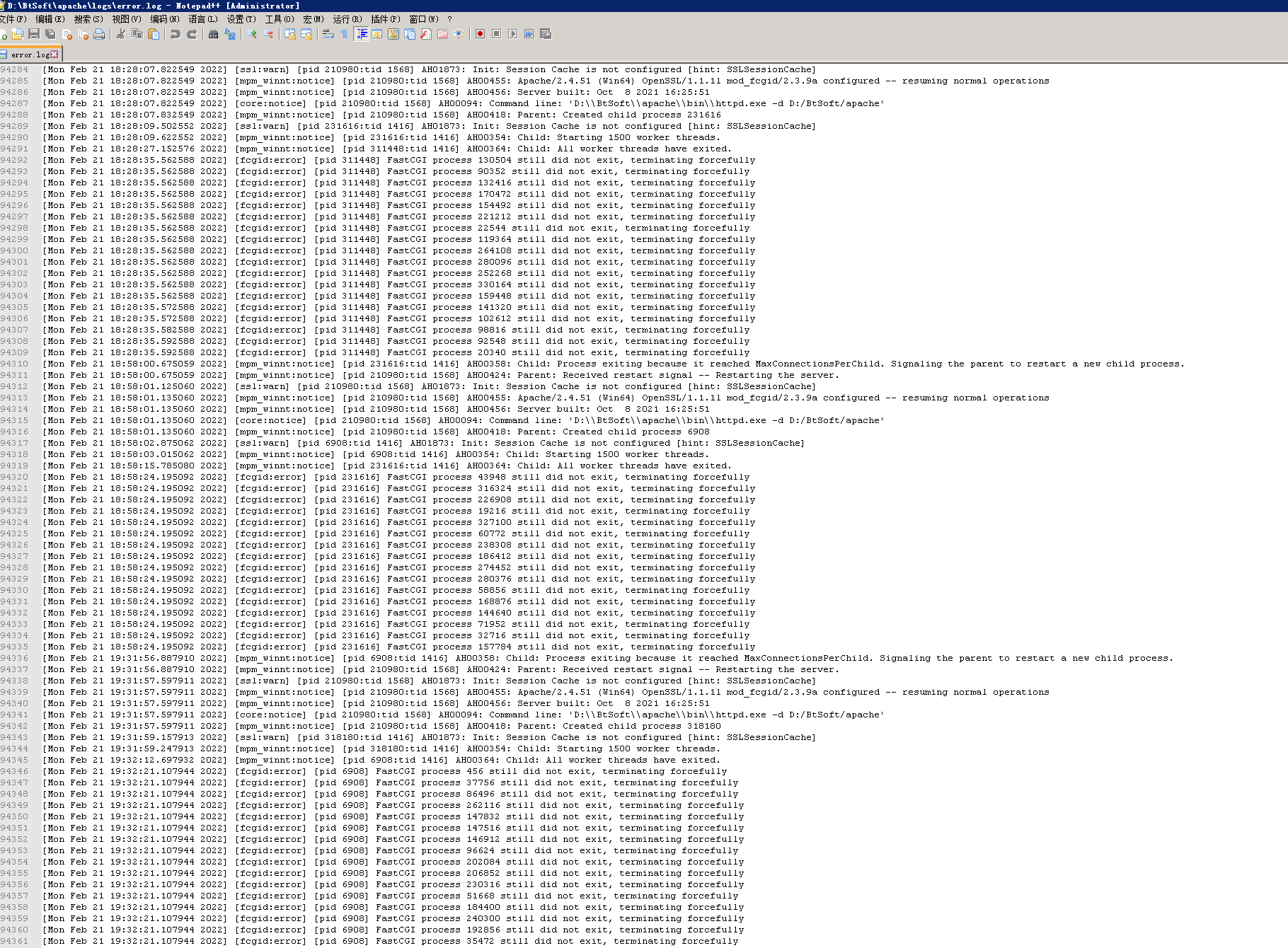Create a new file with toolbar icon
This screenshot has height=948, width=1288.
click(x=3, y=34)
